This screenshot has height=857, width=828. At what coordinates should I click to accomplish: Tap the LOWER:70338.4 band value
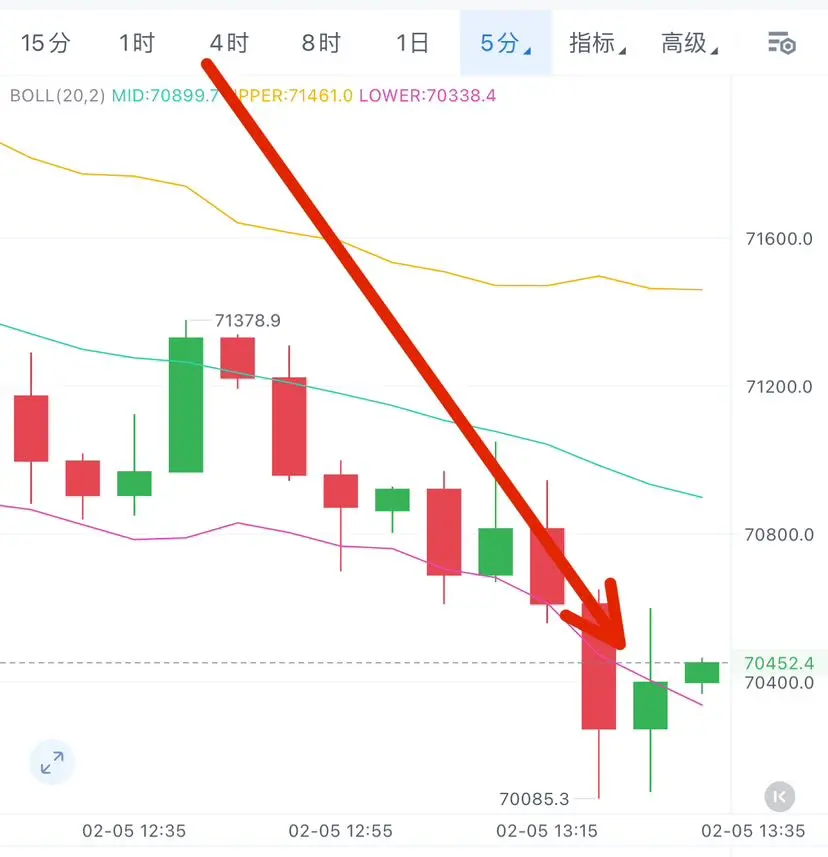tap(427, 96)
